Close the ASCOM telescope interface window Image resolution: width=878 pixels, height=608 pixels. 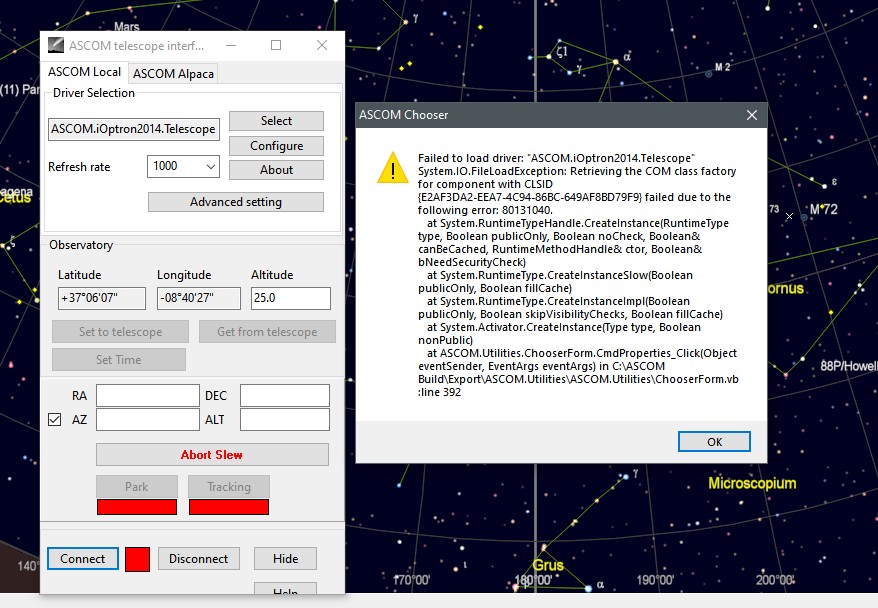click(x=321, y=45)
